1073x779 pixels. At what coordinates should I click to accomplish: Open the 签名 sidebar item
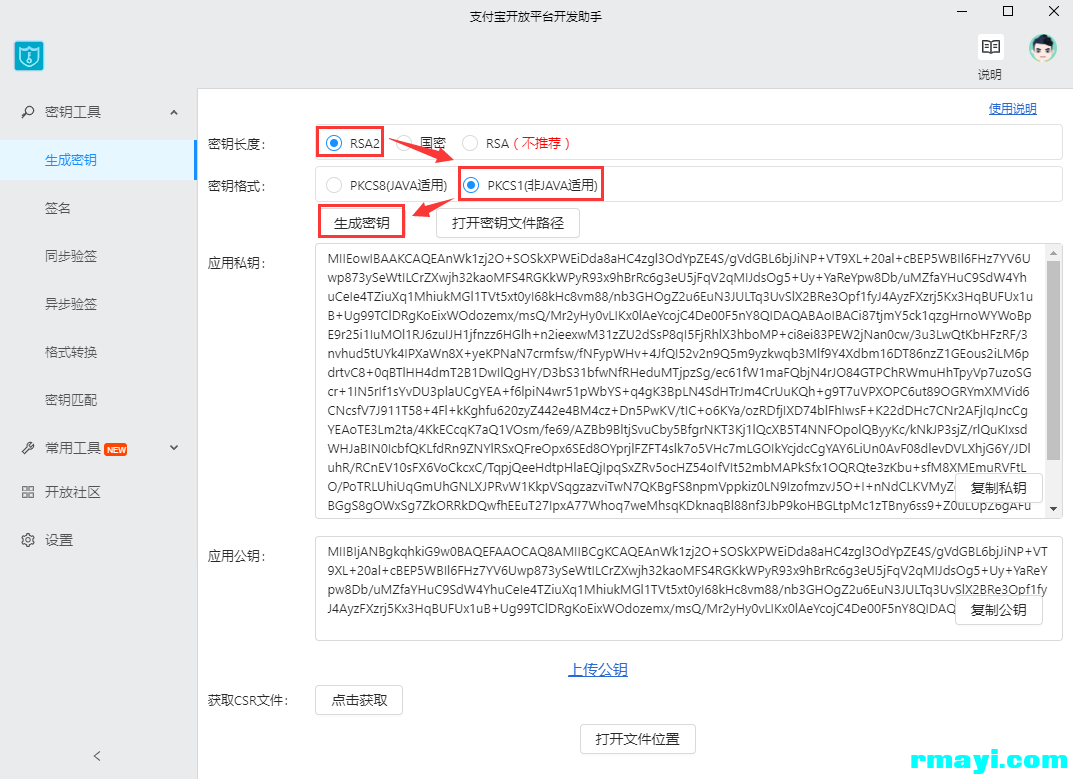click(98, 208)
